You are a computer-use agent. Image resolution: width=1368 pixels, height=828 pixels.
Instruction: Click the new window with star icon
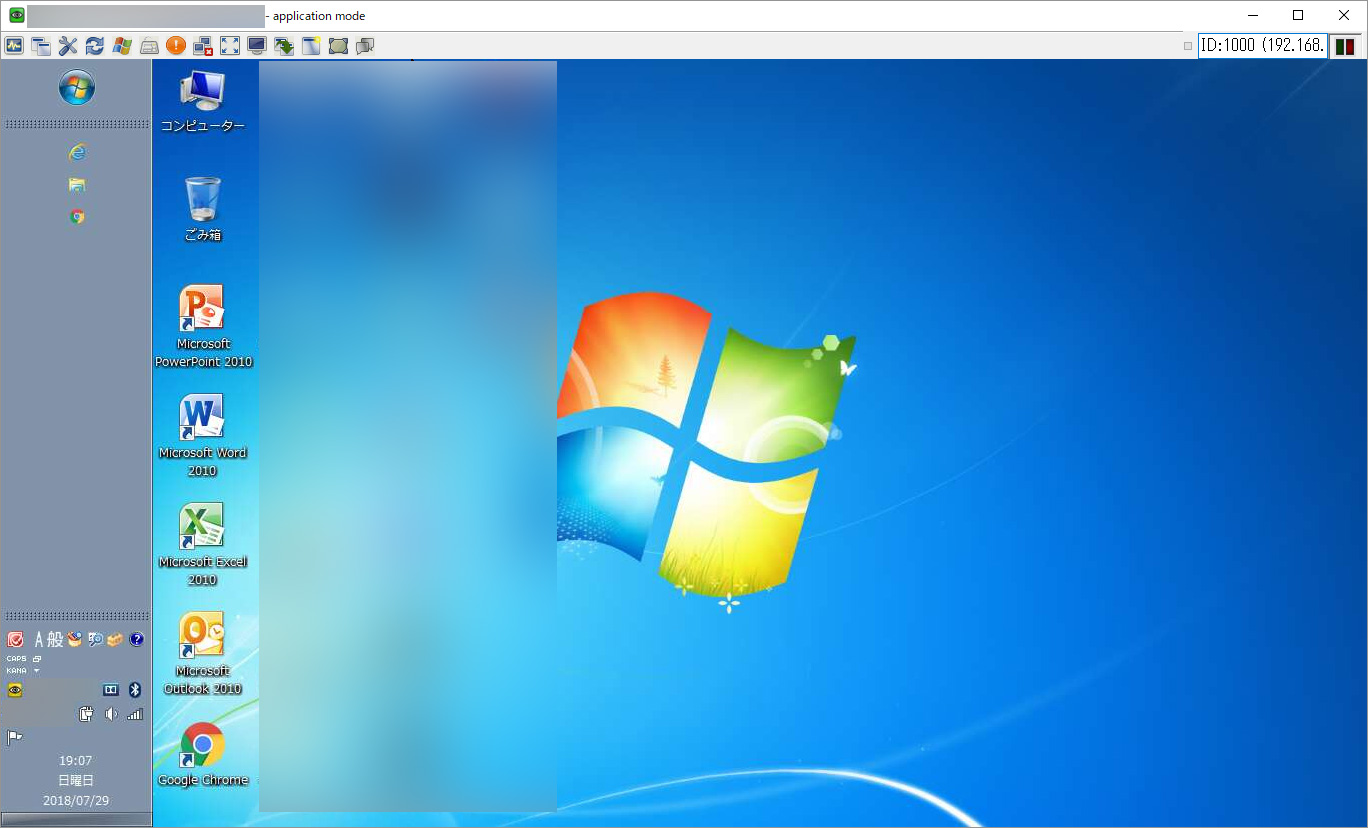coord(311,45)
